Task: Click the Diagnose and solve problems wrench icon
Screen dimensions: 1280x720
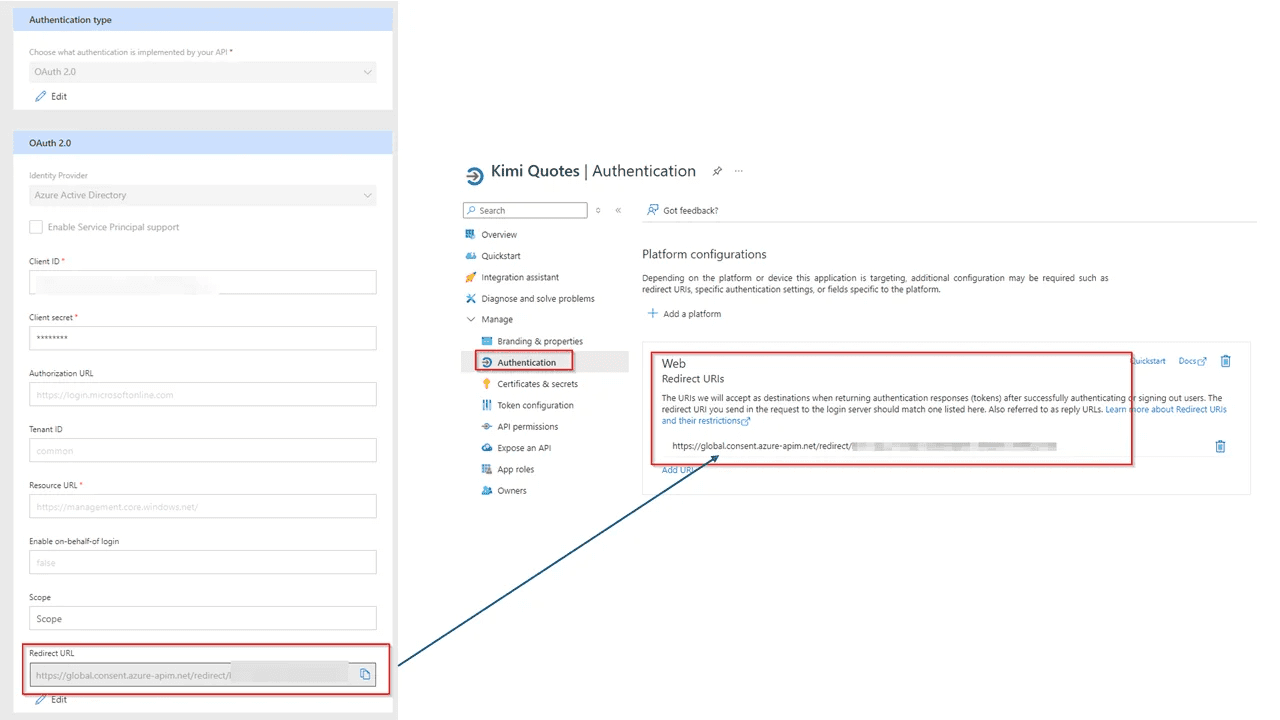Action: [471, 298]
